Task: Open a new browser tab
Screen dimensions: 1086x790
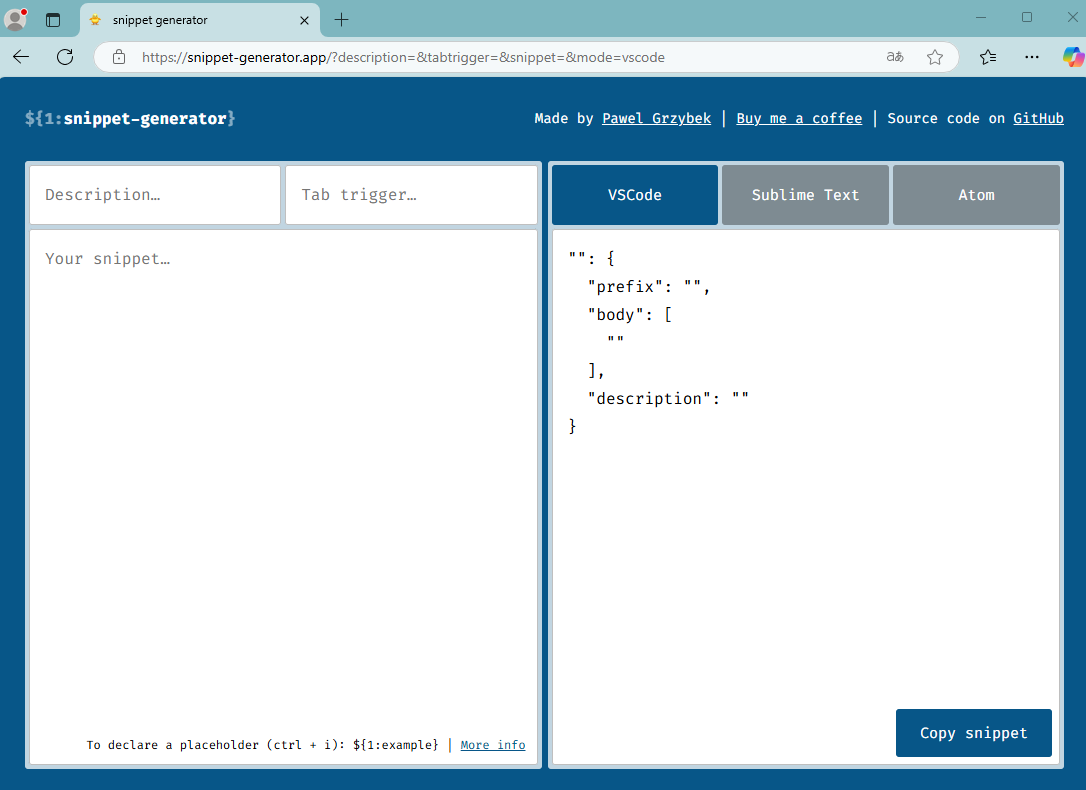Action: (x=341, y=20)
